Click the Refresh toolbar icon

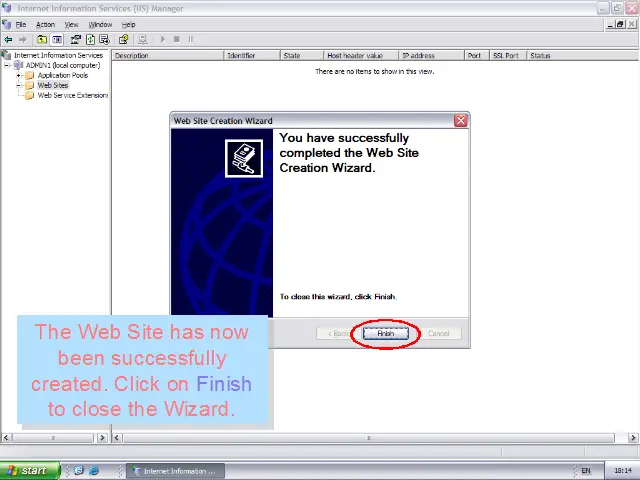pos(90,40)
